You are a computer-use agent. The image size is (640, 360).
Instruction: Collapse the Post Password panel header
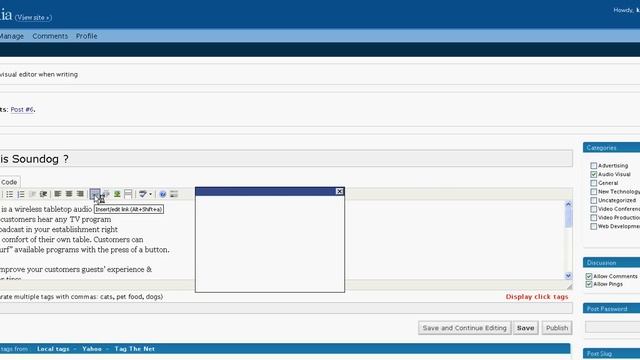pos(611,309)
